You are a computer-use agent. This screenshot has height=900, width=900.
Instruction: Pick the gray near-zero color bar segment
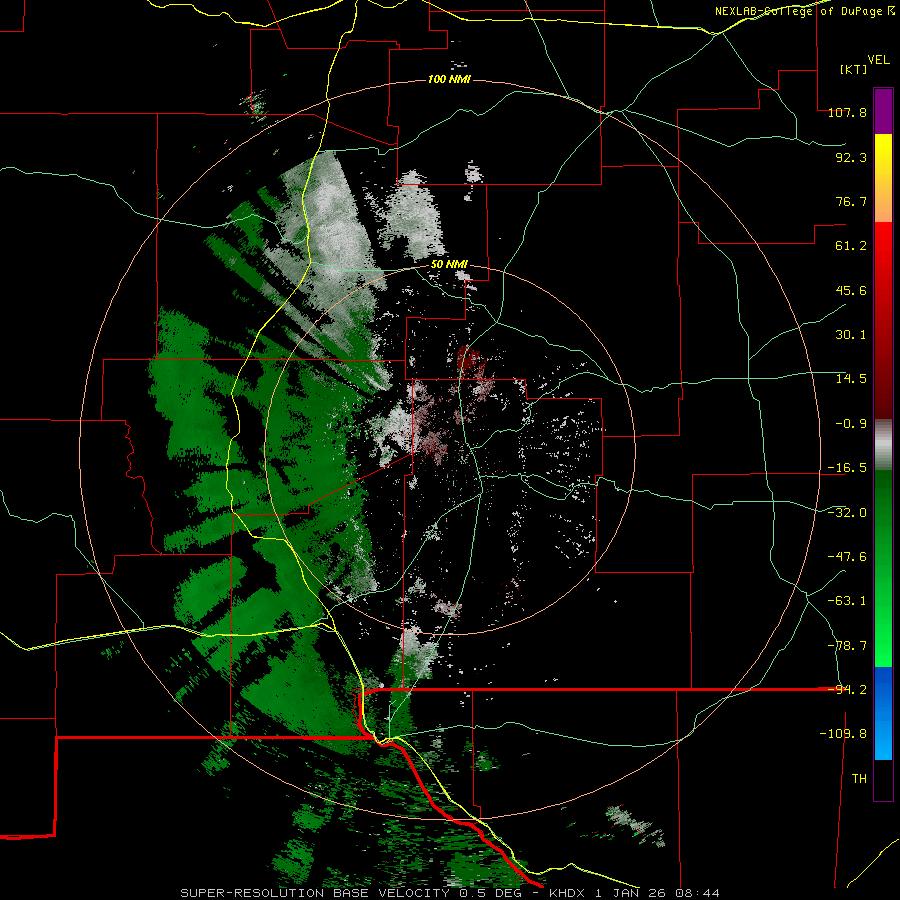[883, 445]
